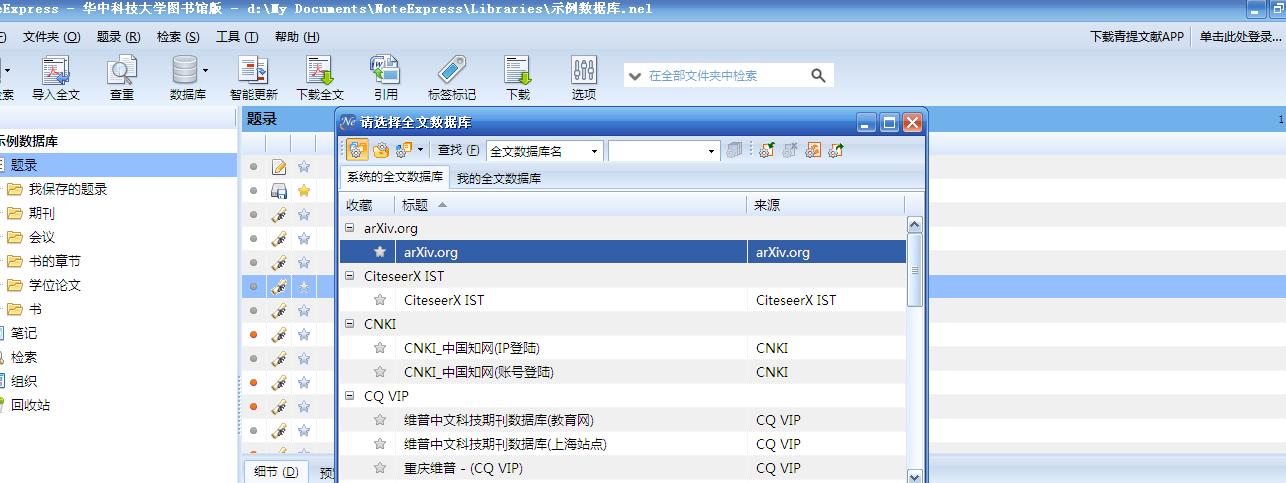Click the 数据库 database toolbar icon
Screen dimensions: 1286x483
tap(184, 71)
